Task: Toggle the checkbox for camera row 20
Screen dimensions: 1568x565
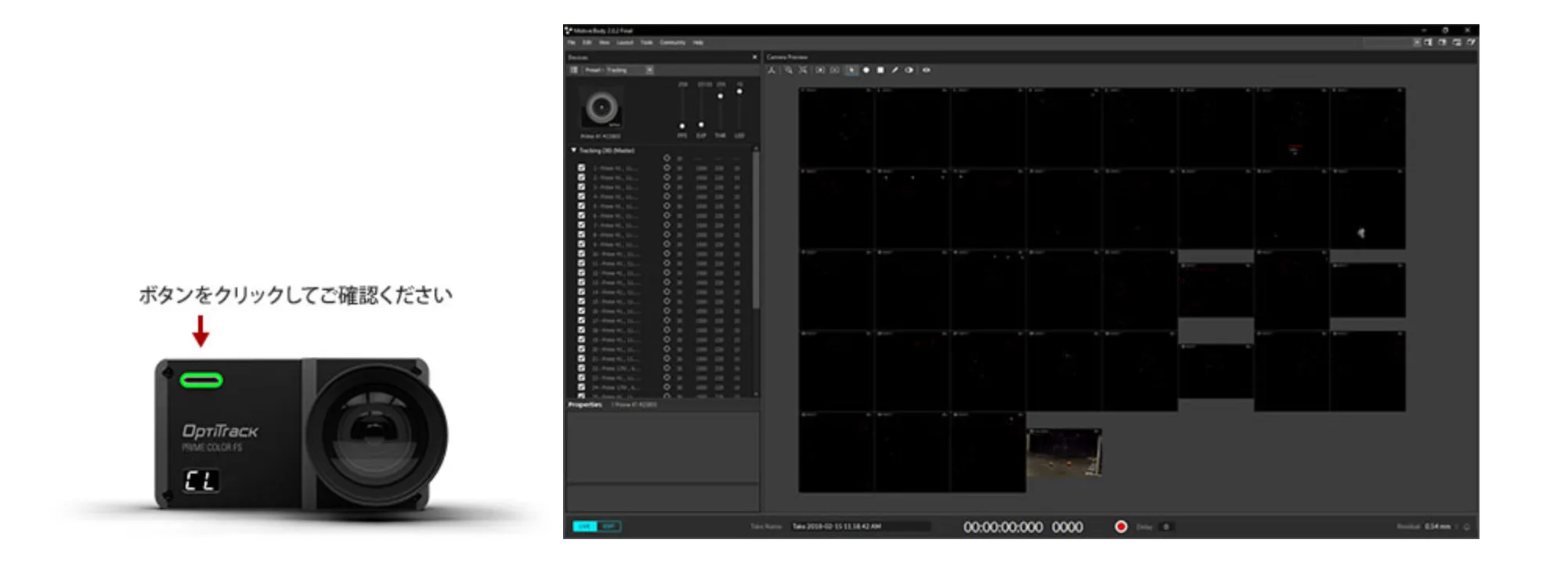Action: tap(581, 349)
